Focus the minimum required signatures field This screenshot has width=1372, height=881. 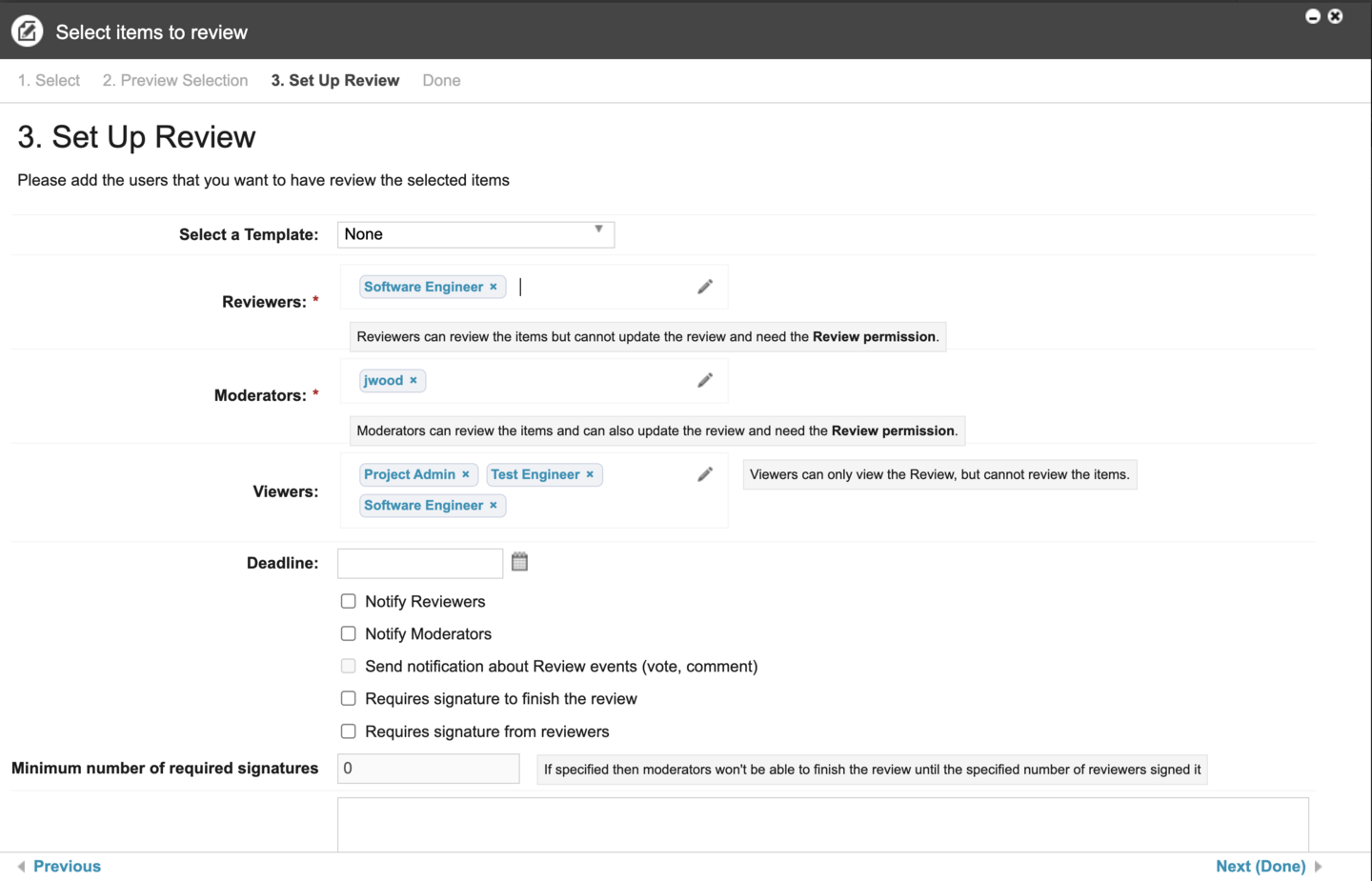click(428, 769)
